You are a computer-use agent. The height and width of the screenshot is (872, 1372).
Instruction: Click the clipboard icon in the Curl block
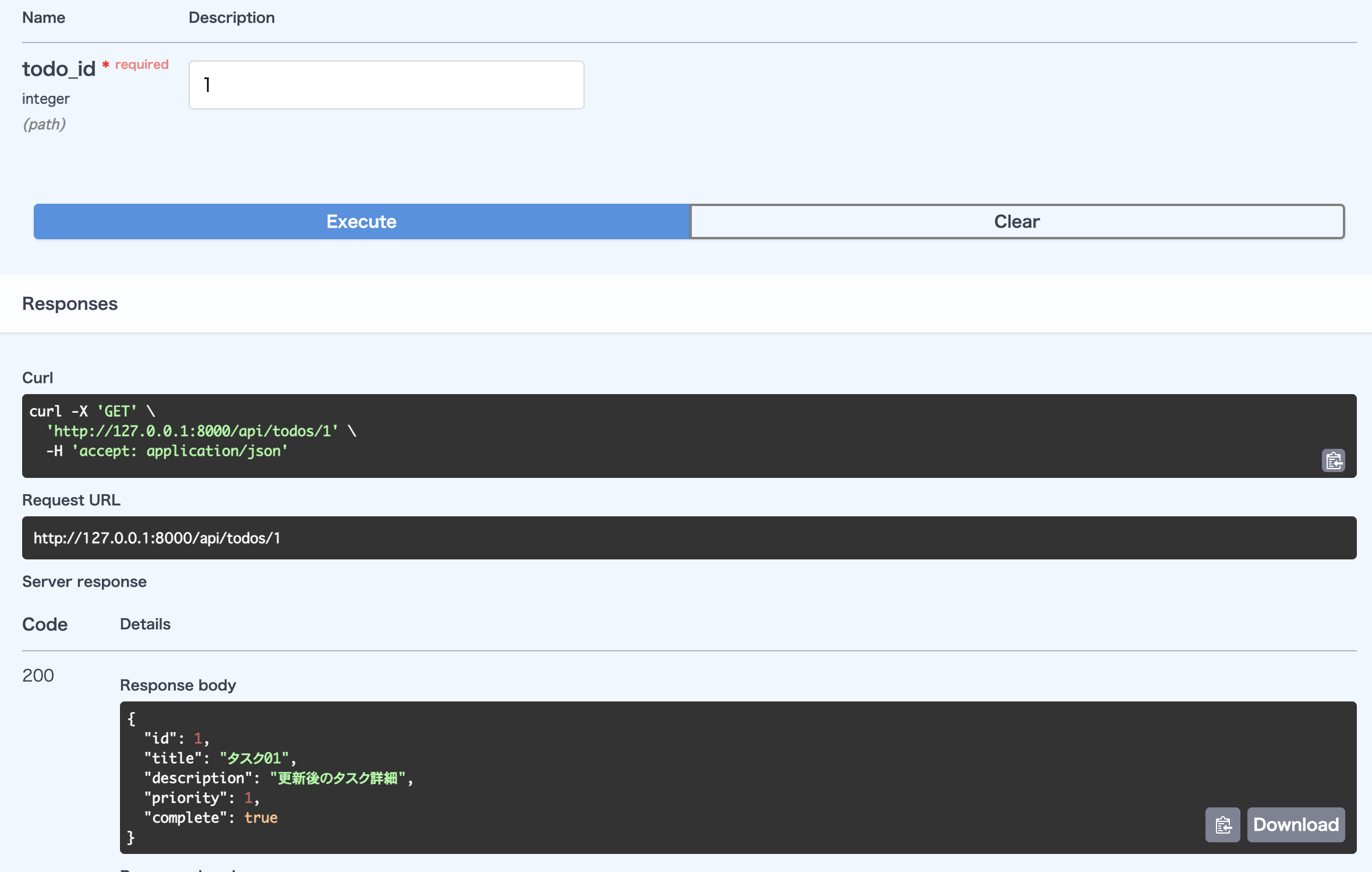click(x=1334, y=460)
